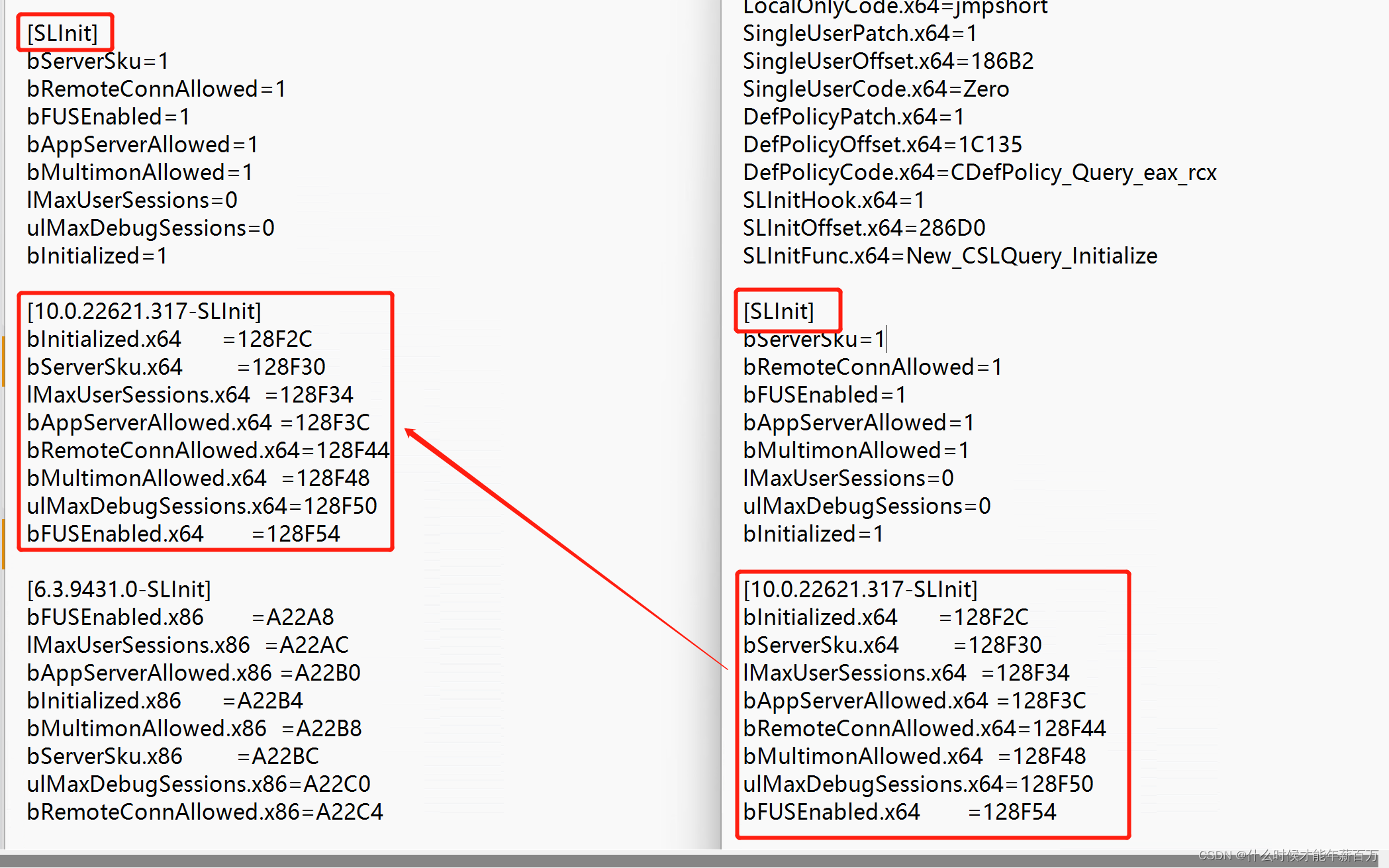Click the bMultimonAllowed.x86 =A22B8 line
This screenshot has width=1389, height=868.
[x=194, y=728]
